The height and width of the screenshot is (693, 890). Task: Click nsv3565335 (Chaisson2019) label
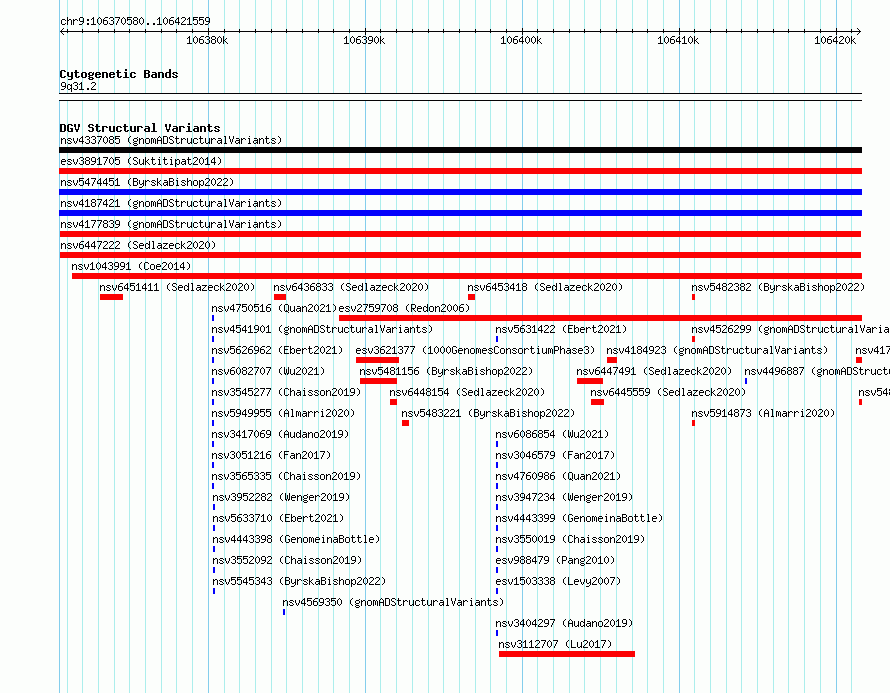tap(286, 476)
